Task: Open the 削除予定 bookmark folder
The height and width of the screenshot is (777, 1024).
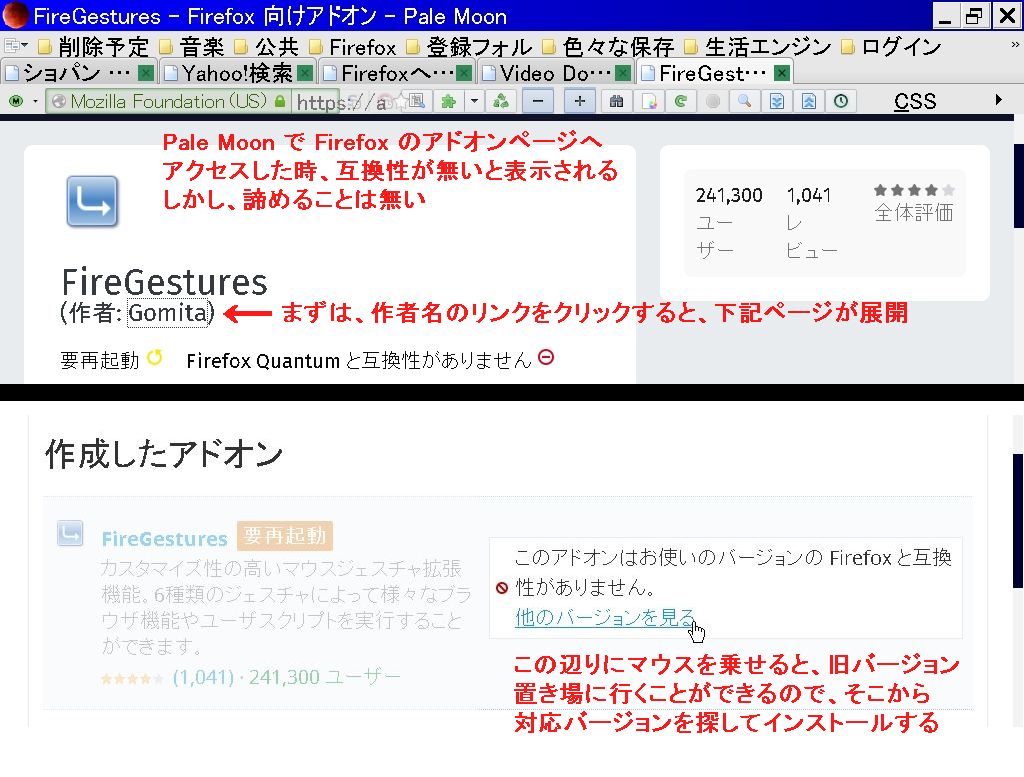Action: click(94, 47)
